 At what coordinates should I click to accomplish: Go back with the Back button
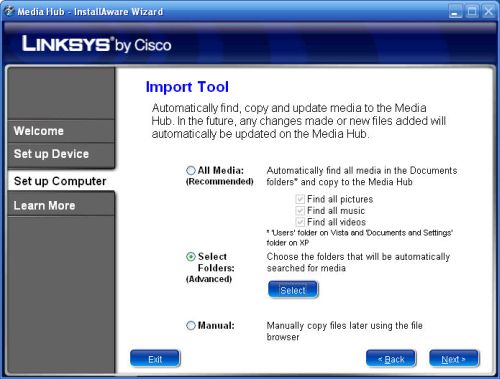coord(391,359)
